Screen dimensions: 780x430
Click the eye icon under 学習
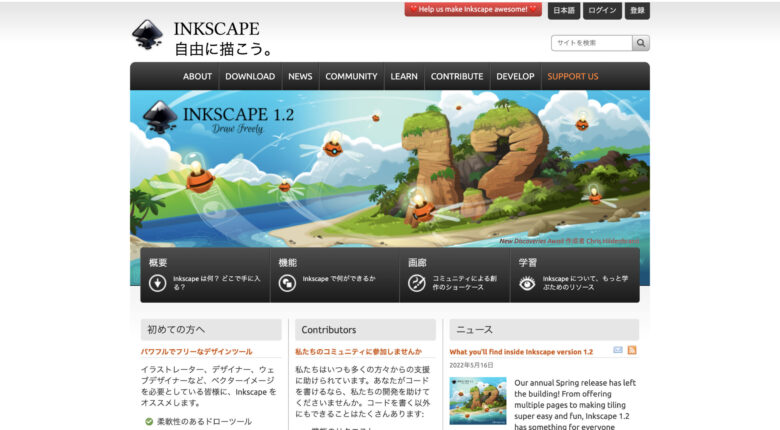tap(527, 283)
